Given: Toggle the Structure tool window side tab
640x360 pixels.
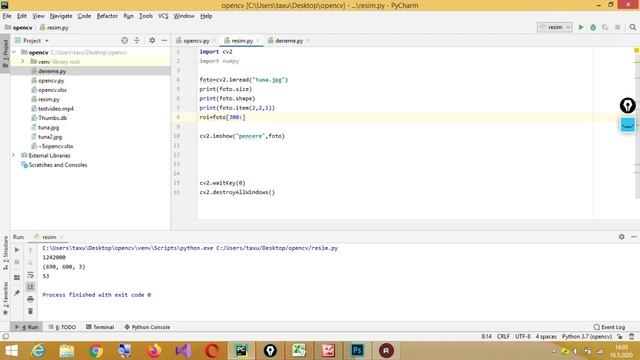Looking at the screenshot, I should click(5, 253).
